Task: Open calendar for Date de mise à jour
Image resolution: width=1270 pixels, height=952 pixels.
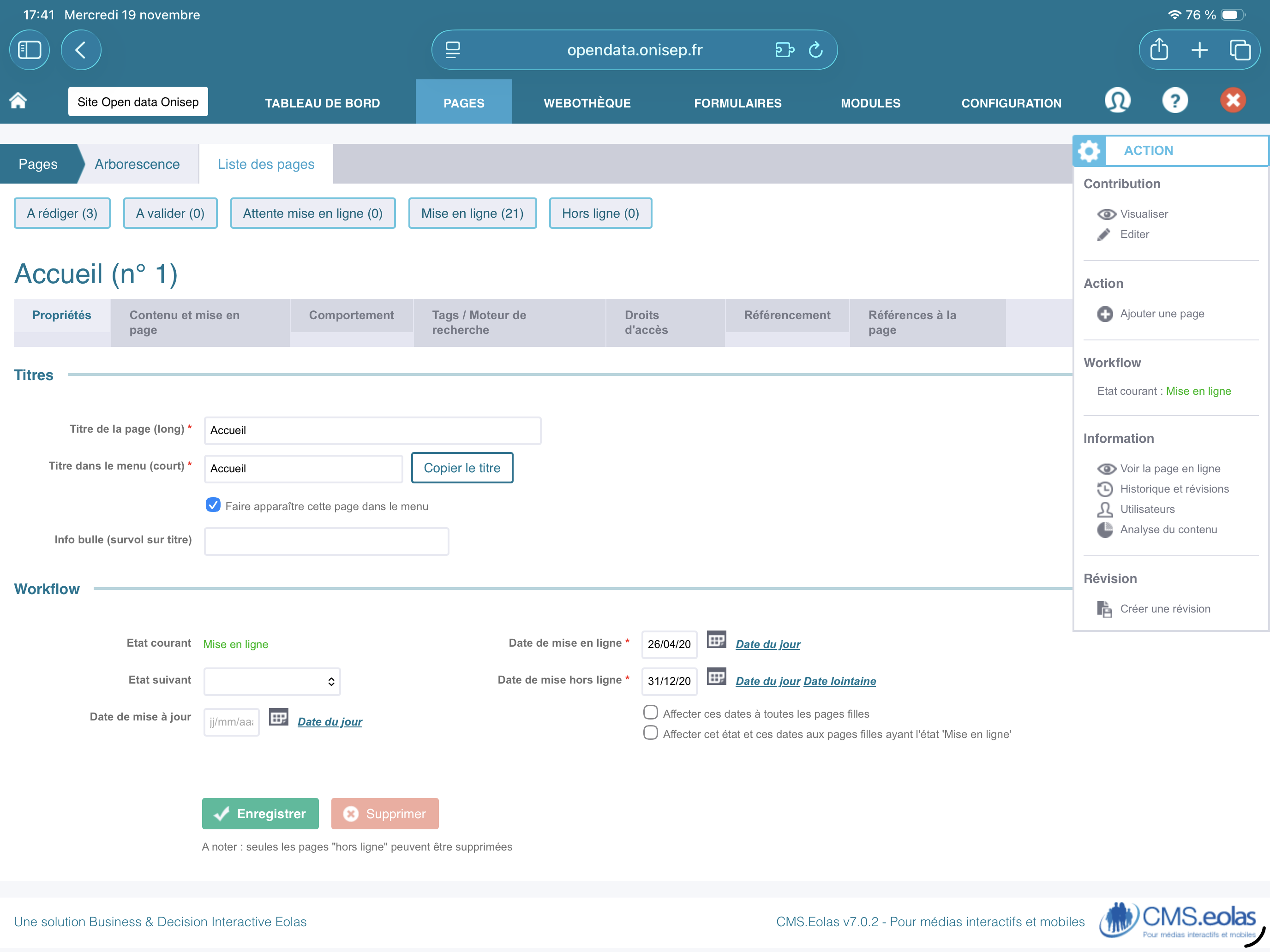Action: pos(278,717)
